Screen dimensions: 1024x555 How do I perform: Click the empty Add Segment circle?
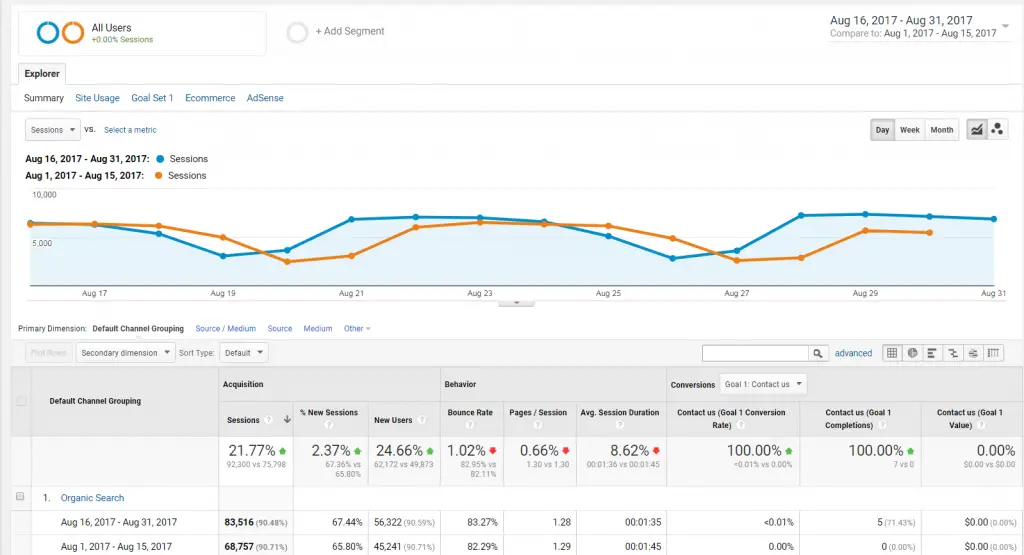(x=297, y=32)
